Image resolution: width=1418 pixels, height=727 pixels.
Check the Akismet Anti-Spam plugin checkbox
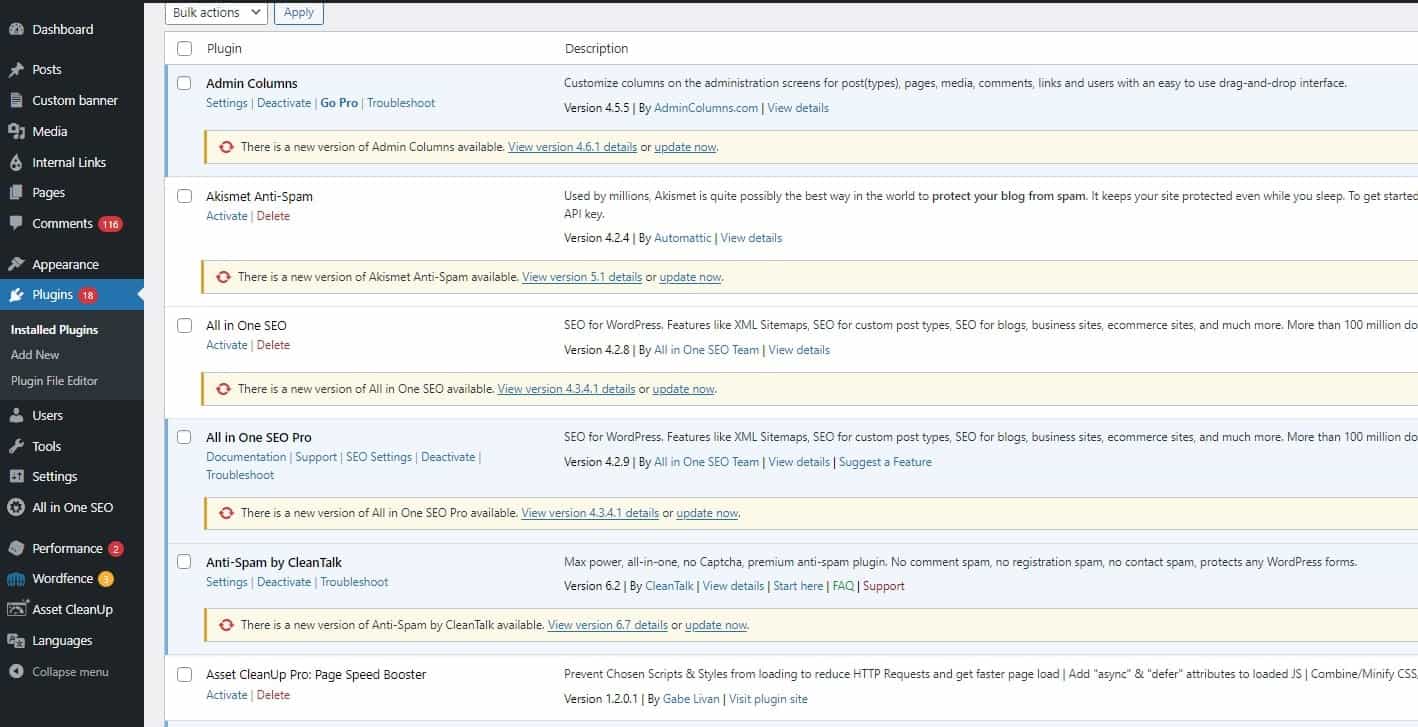coord(184,196)
